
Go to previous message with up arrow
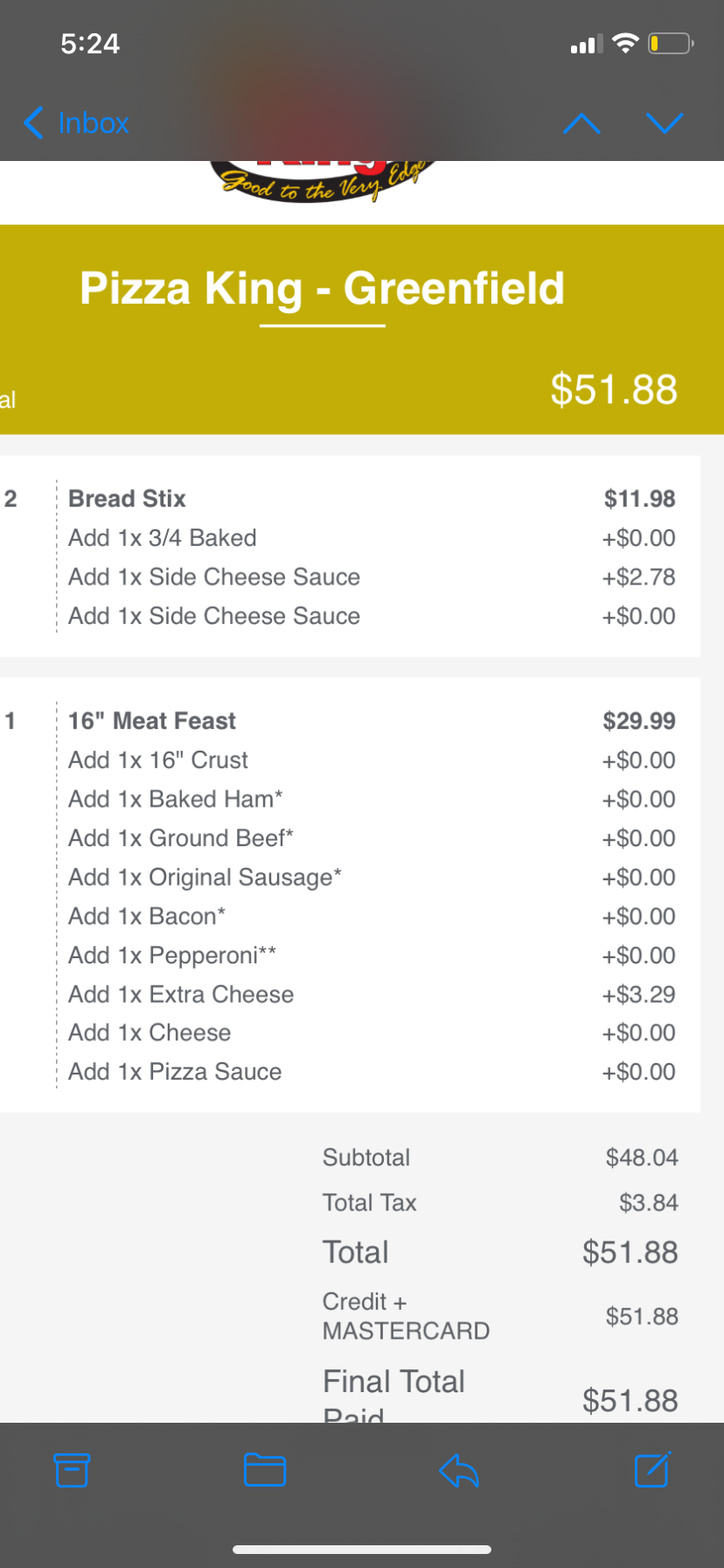tap(581, 123)
